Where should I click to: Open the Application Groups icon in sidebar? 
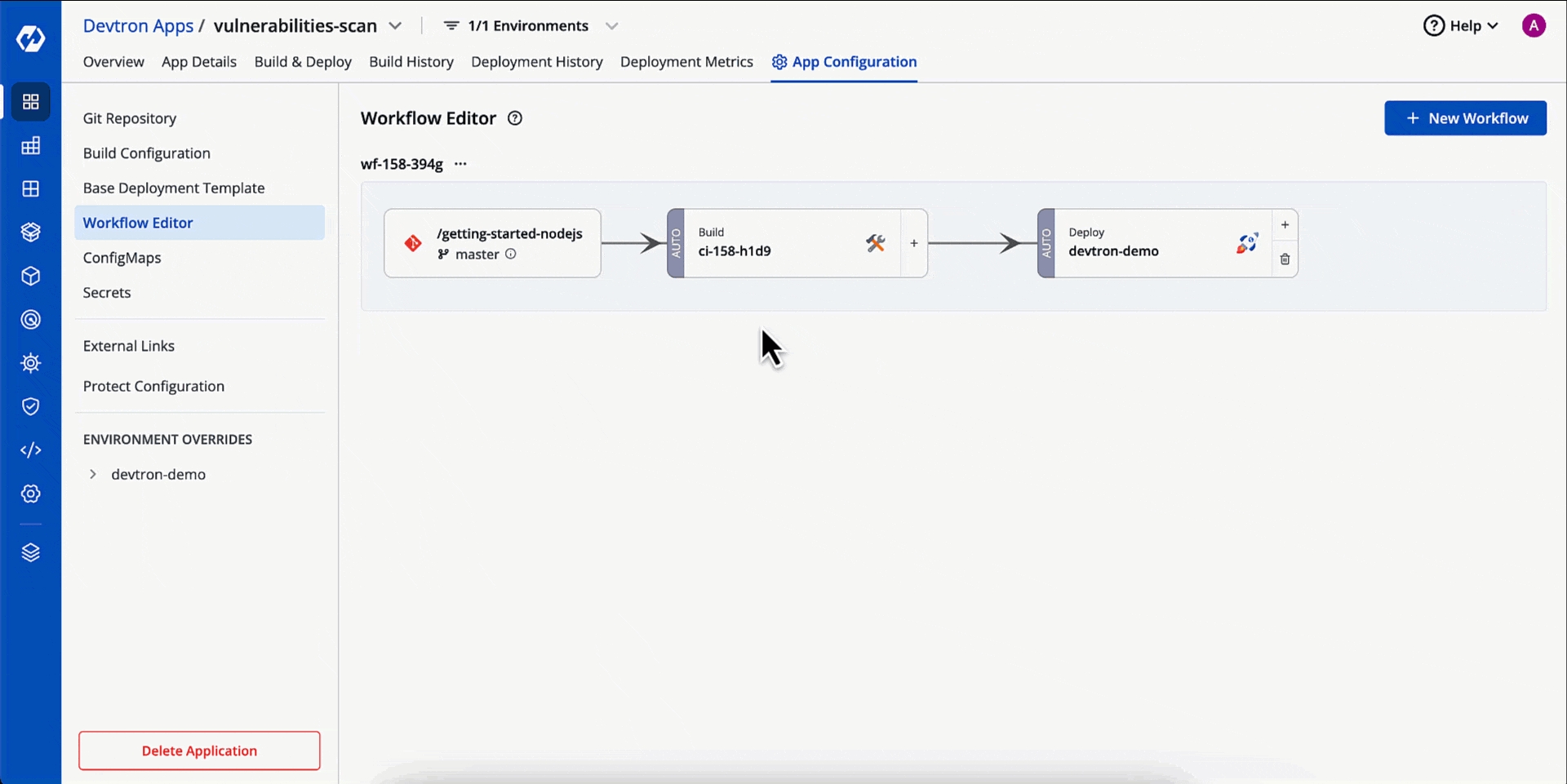click(x=31, y=189)
